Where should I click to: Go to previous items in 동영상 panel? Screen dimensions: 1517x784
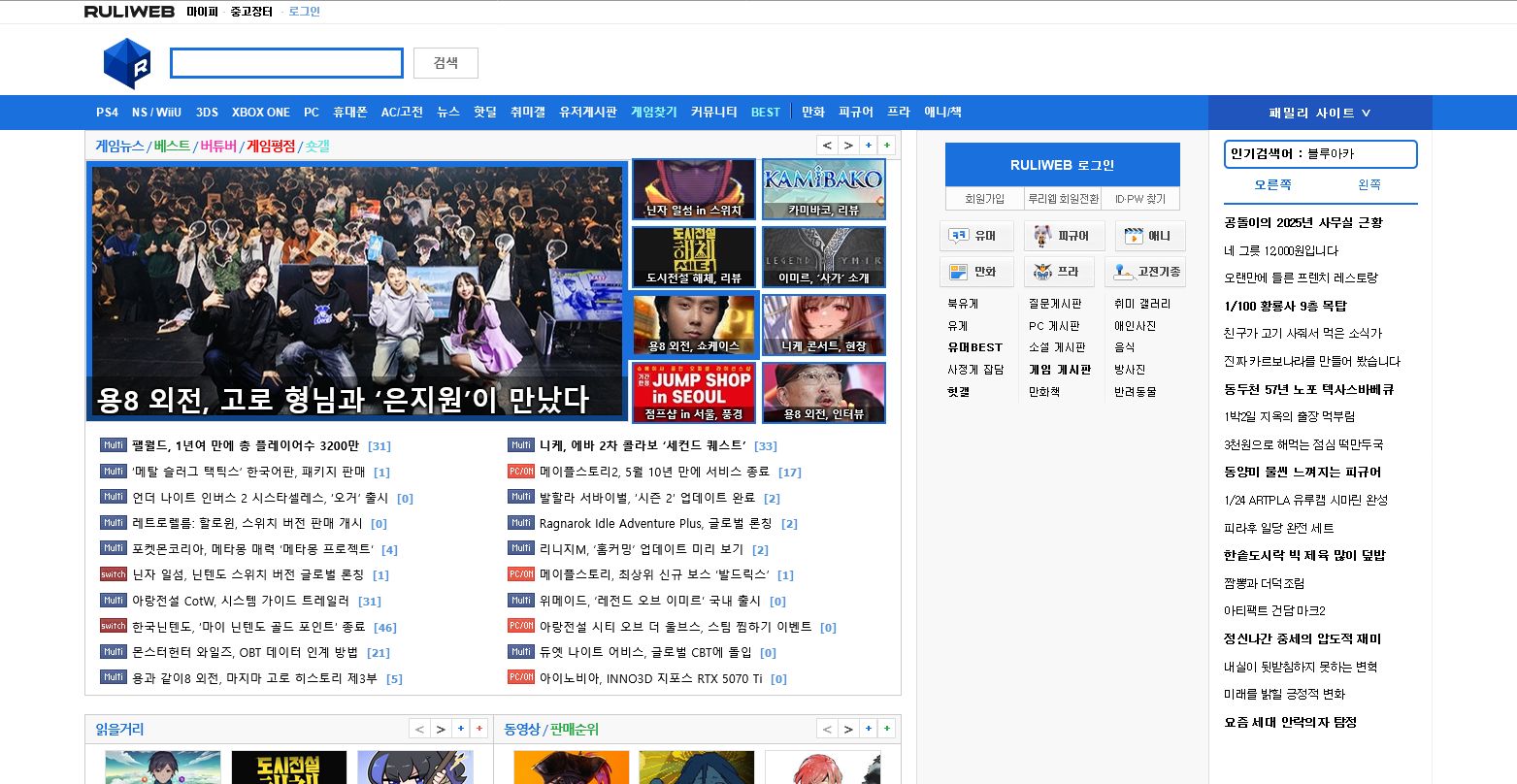click(x=827, y=729)
